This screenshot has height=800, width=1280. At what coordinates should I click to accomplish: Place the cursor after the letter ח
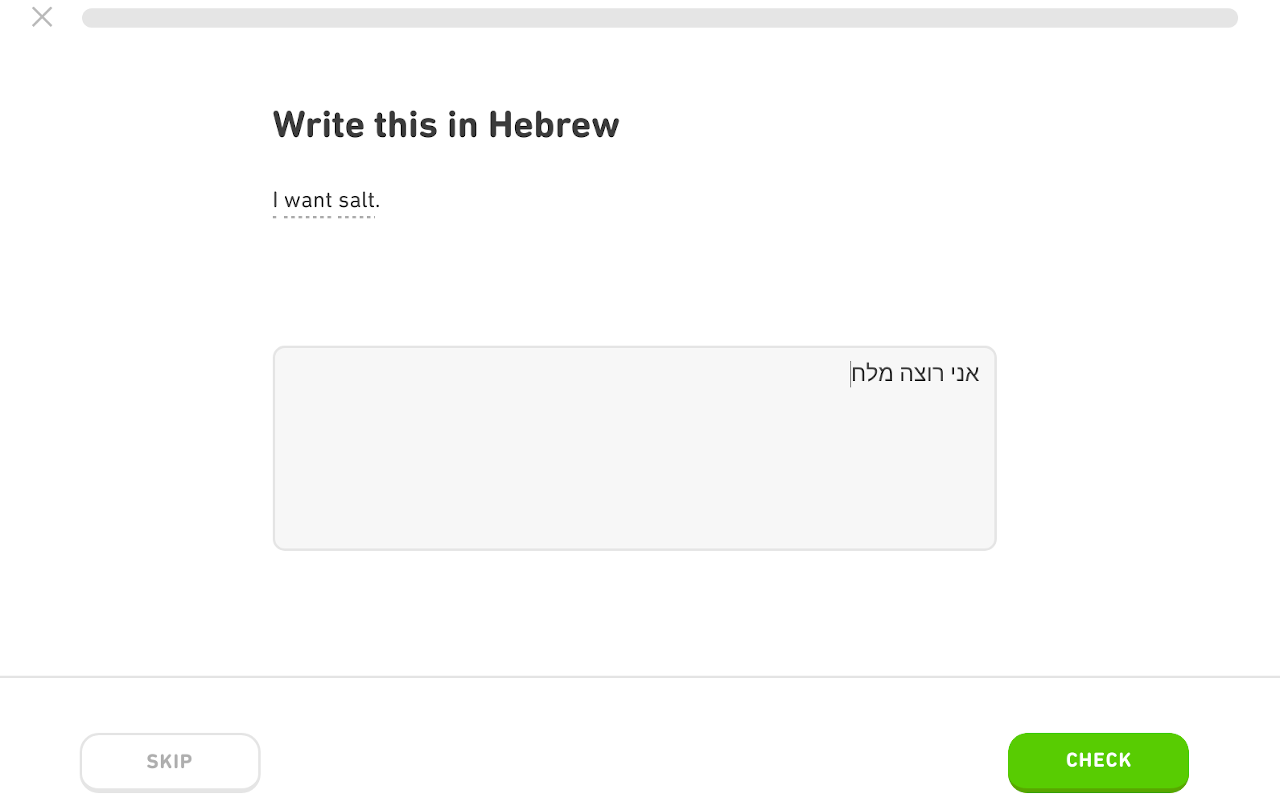(x=851, y=374)
